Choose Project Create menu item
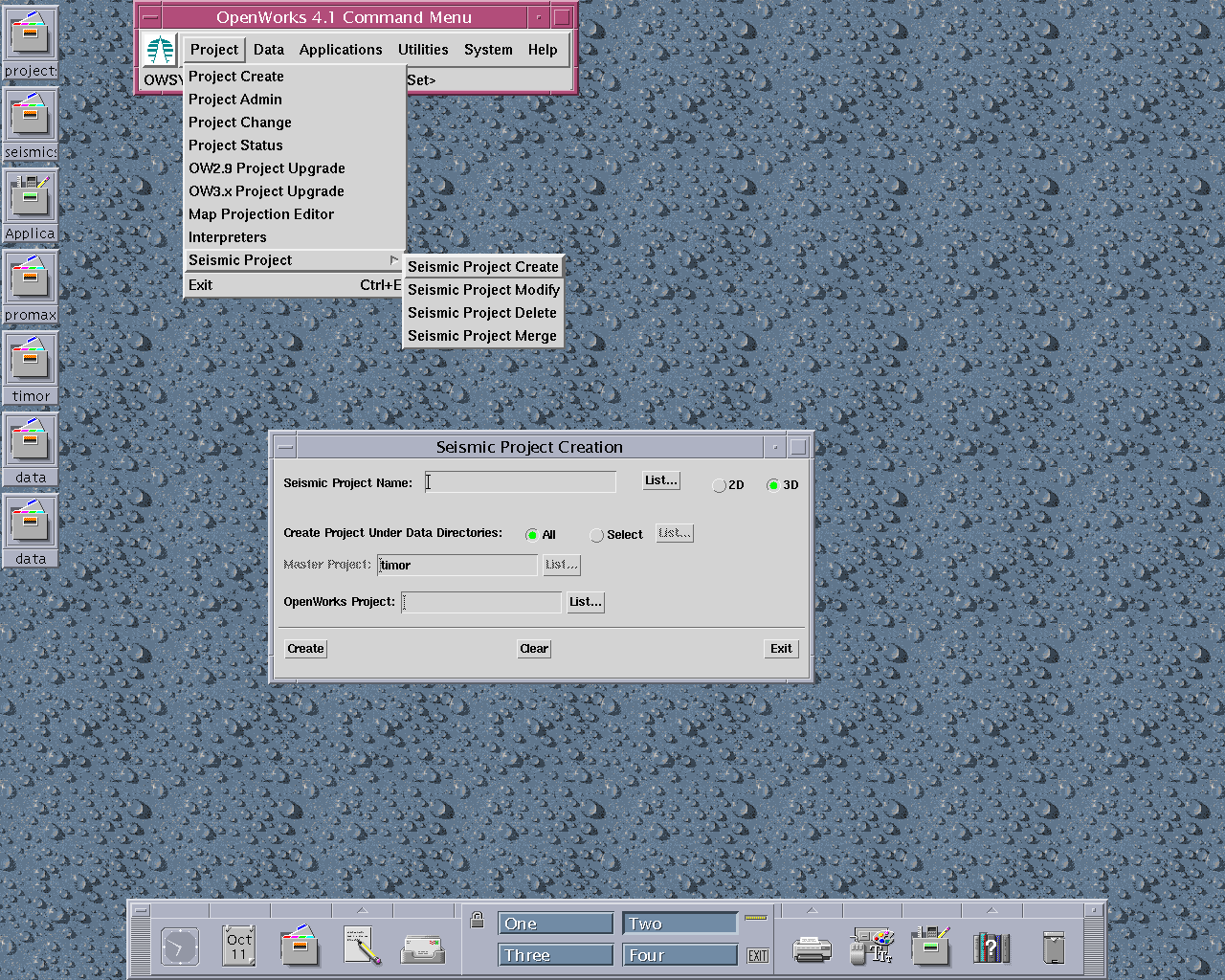 click(295, 77)
